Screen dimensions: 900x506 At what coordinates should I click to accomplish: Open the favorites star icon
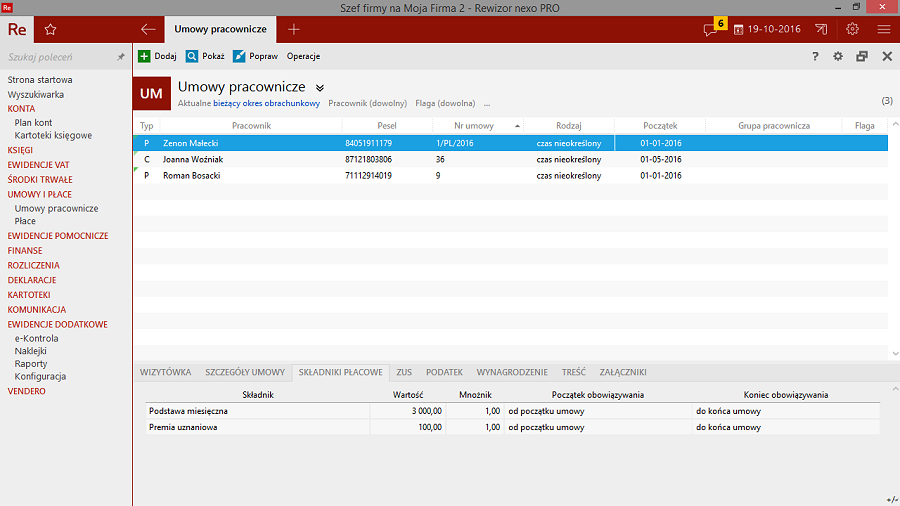[x=50, y=30]
